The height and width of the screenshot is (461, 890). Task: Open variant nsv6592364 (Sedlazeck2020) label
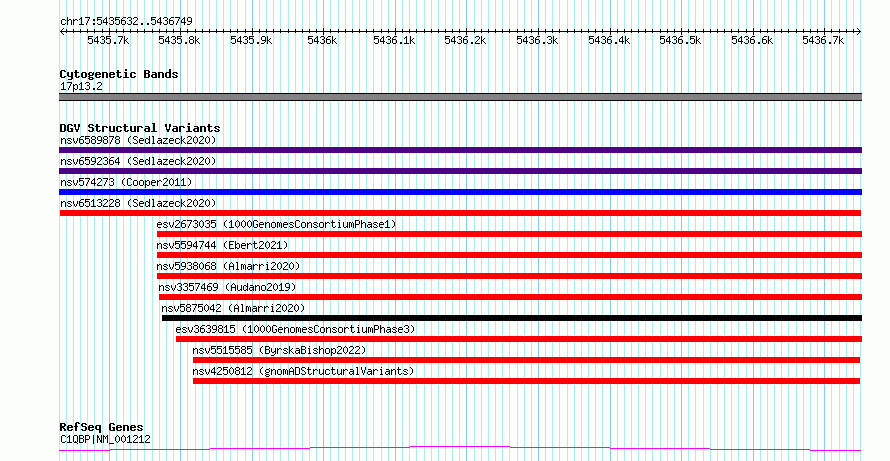click(138, 161)
